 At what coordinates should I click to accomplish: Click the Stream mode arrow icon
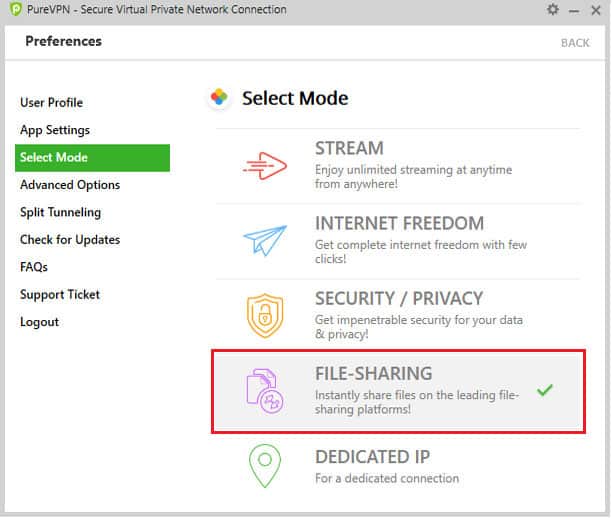(265, 166)
